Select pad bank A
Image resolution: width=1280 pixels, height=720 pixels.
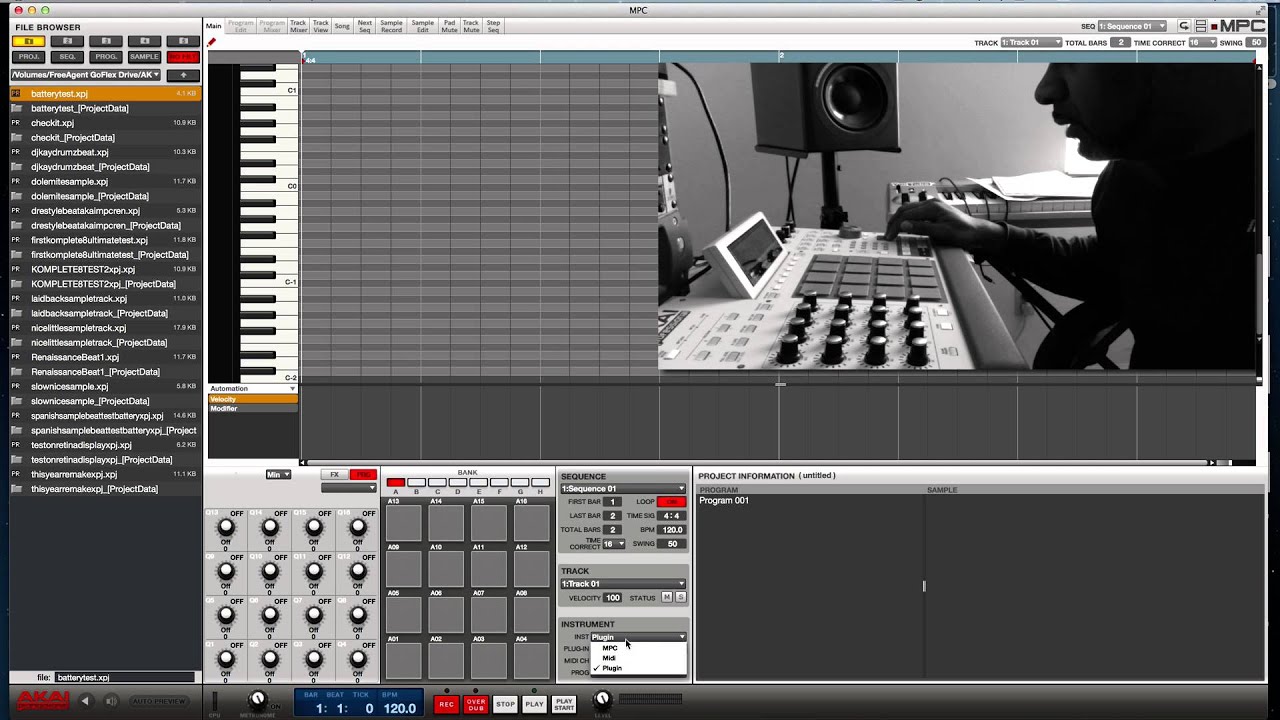396,483
